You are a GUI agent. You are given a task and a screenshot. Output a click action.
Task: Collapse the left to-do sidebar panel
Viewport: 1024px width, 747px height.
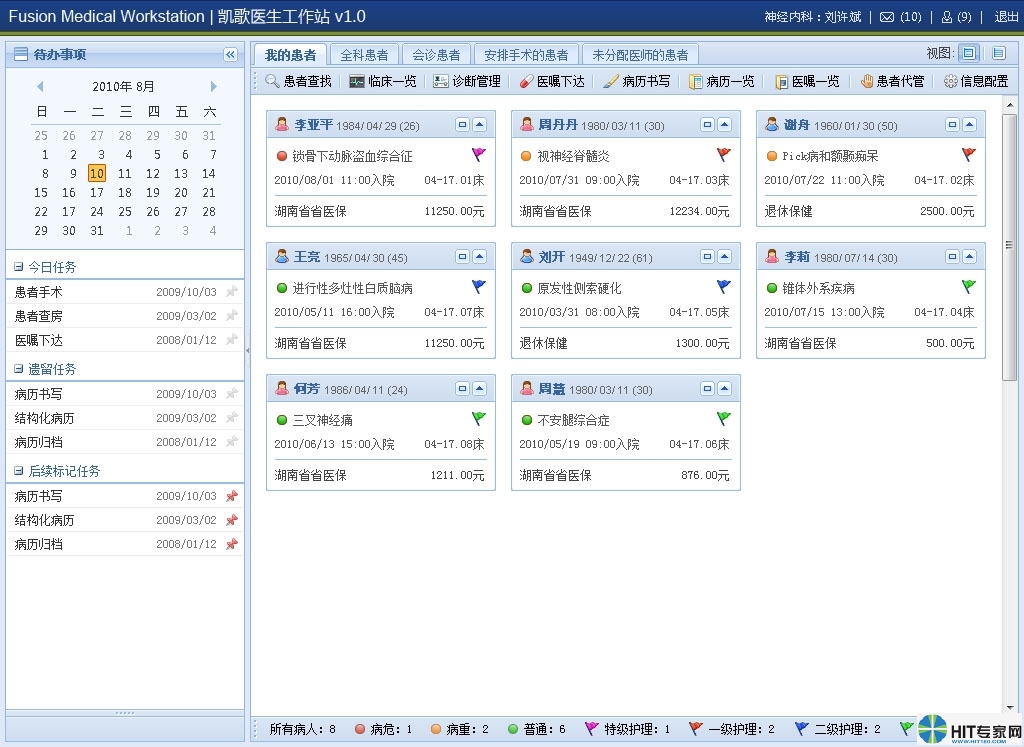click(x=230, y=54)
